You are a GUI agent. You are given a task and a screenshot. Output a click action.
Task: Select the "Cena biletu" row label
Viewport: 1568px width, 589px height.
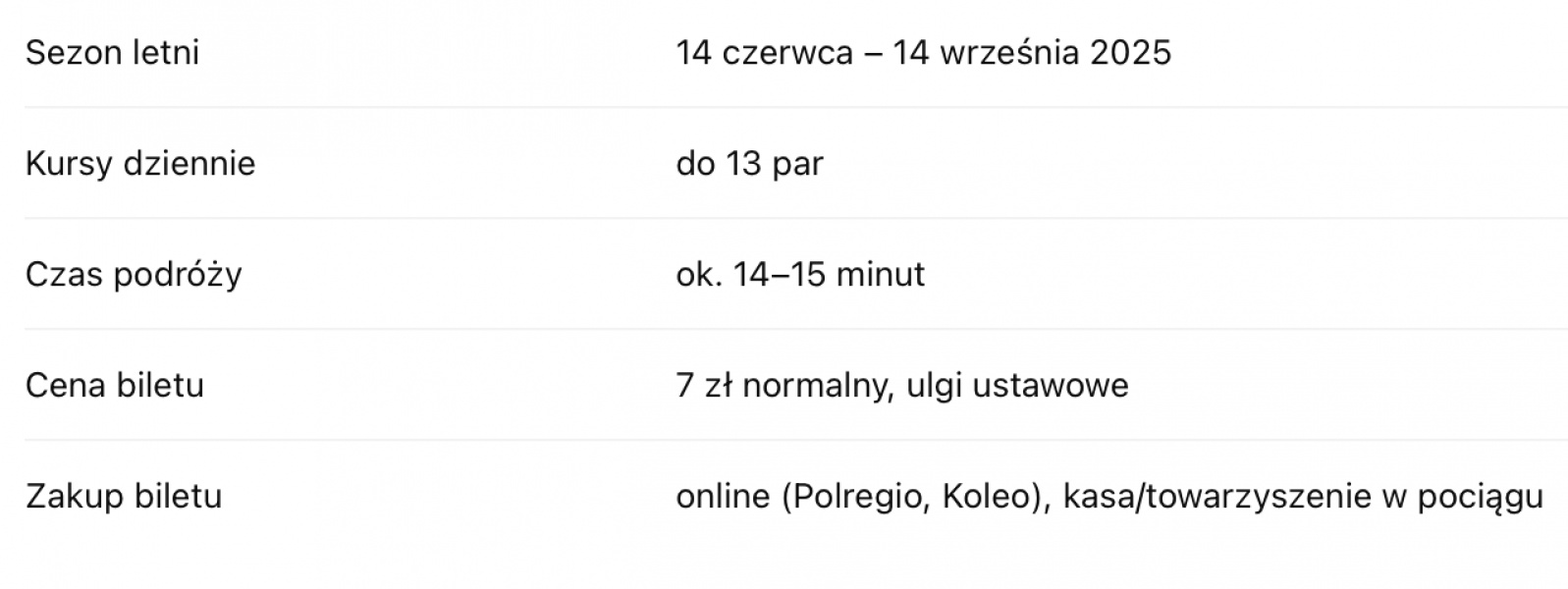[x=115, y=386]
